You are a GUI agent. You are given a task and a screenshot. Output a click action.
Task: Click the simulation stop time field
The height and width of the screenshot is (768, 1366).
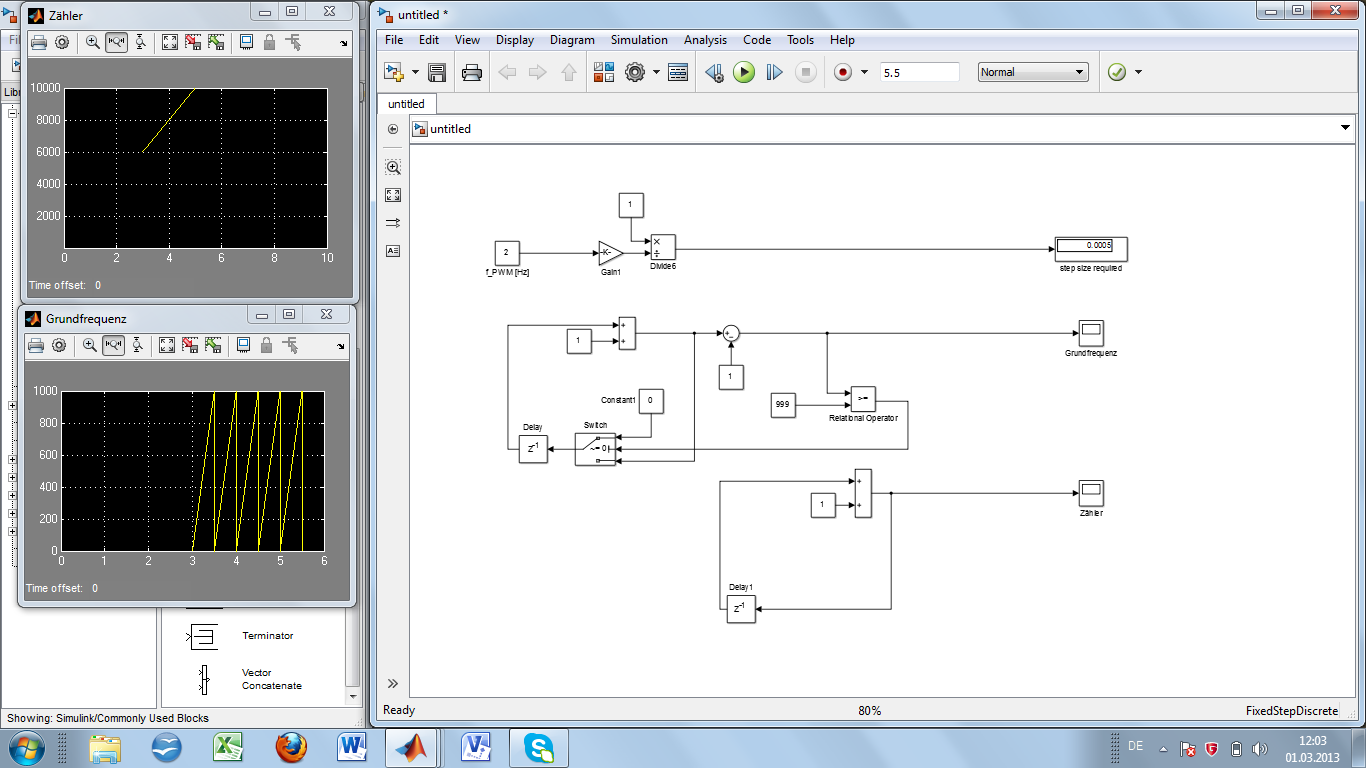pos(919,72)
